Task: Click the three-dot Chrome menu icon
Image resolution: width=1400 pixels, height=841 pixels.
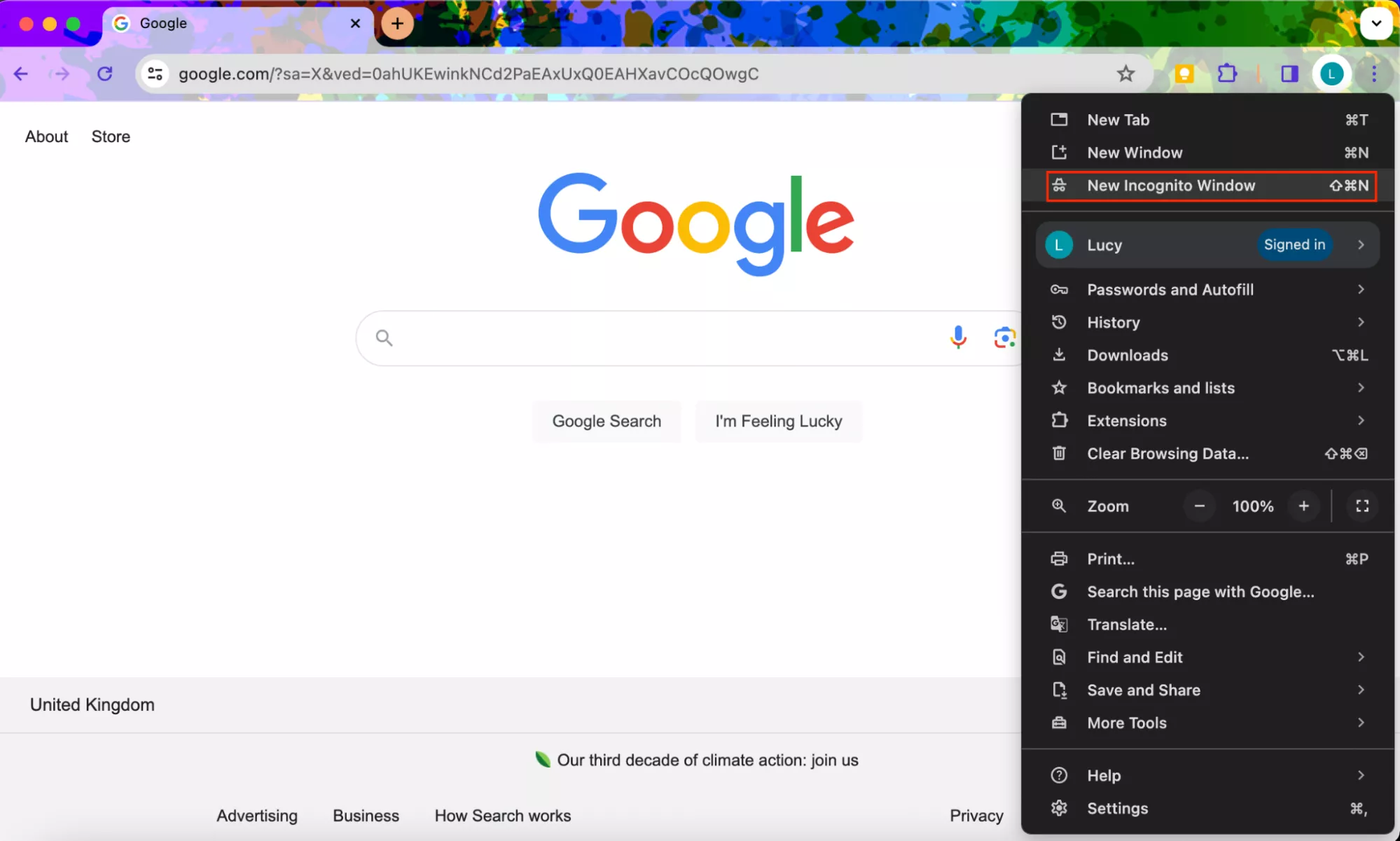Action: [x=1373, y=74]
